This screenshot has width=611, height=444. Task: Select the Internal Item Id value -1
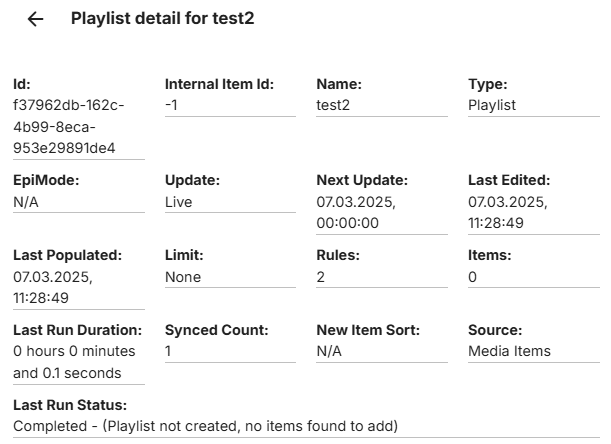(x=174, y=104)
